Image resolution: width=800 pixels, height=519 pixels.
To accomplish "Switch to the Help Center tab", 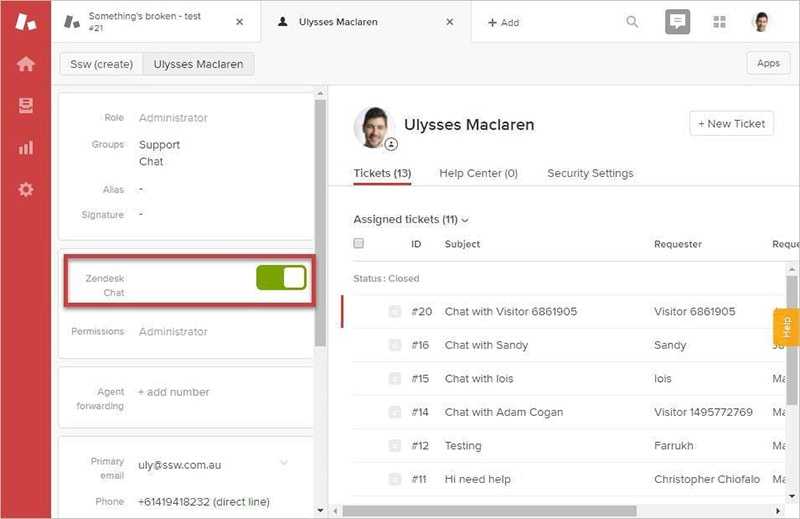I will 478,173.
